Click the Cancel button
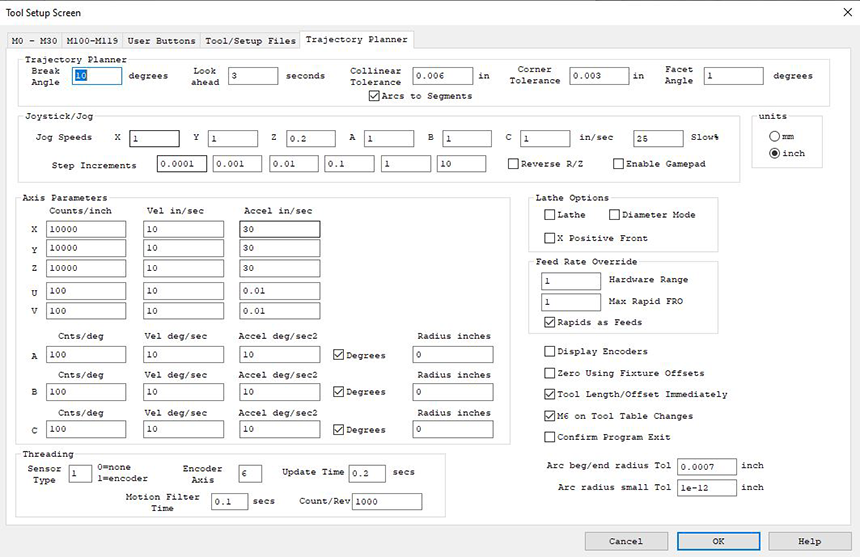This screenshot has width=860, height=557. (626, 541)
